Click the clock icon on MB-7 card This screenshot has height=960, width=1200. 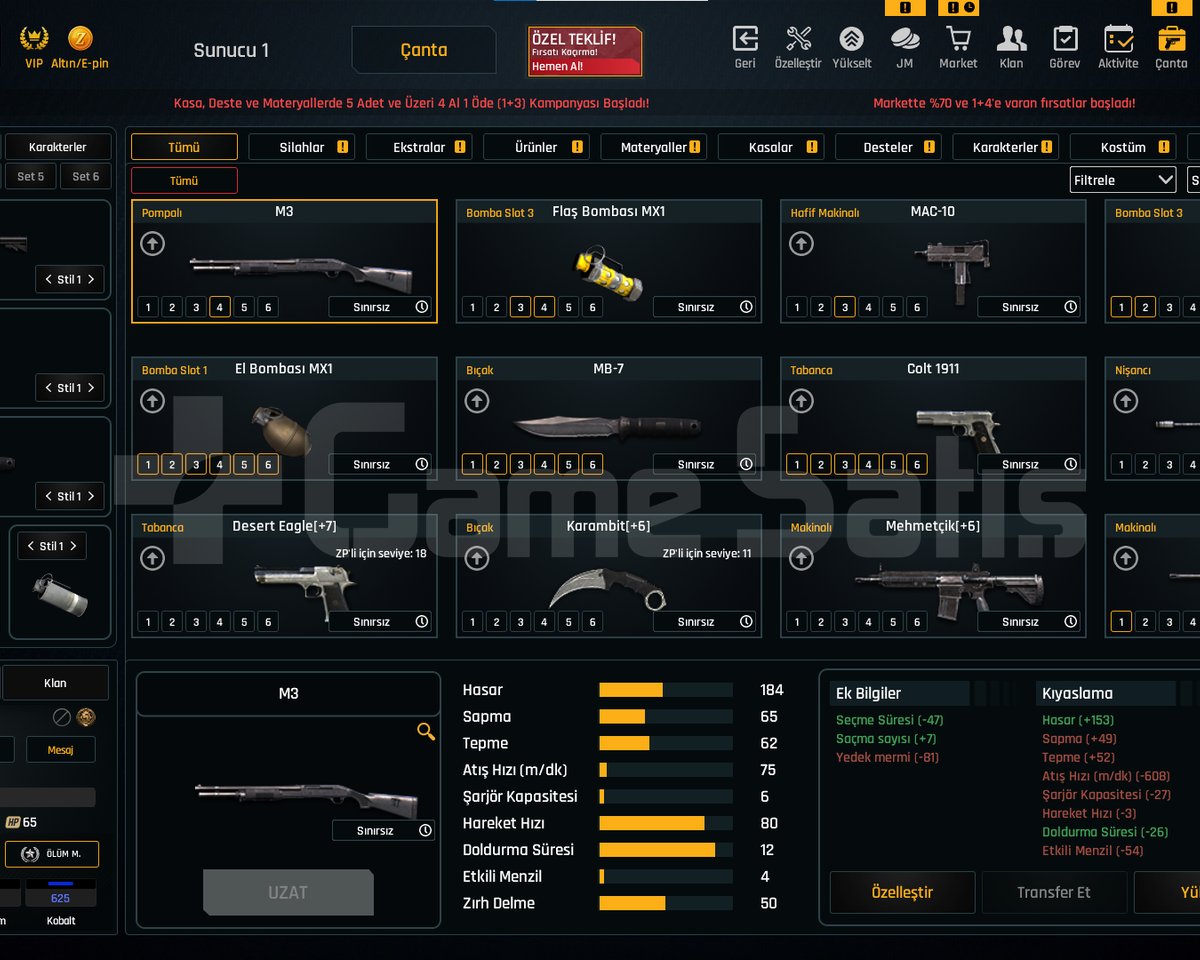[x=746, y=464]
